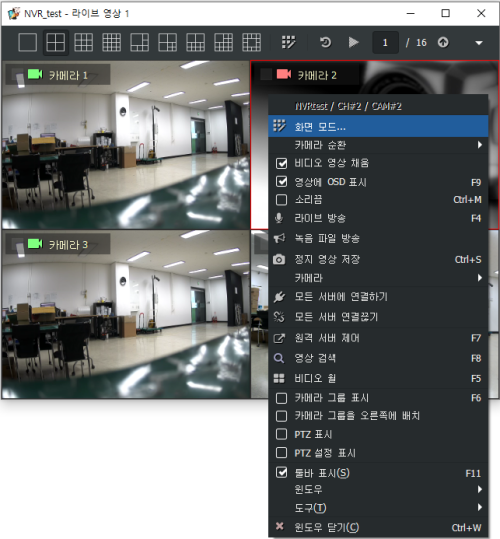Viewport: 500px width, 539px height.
Task: Choose the 4x4 grid layout icon
Action: tap(111, 43)
